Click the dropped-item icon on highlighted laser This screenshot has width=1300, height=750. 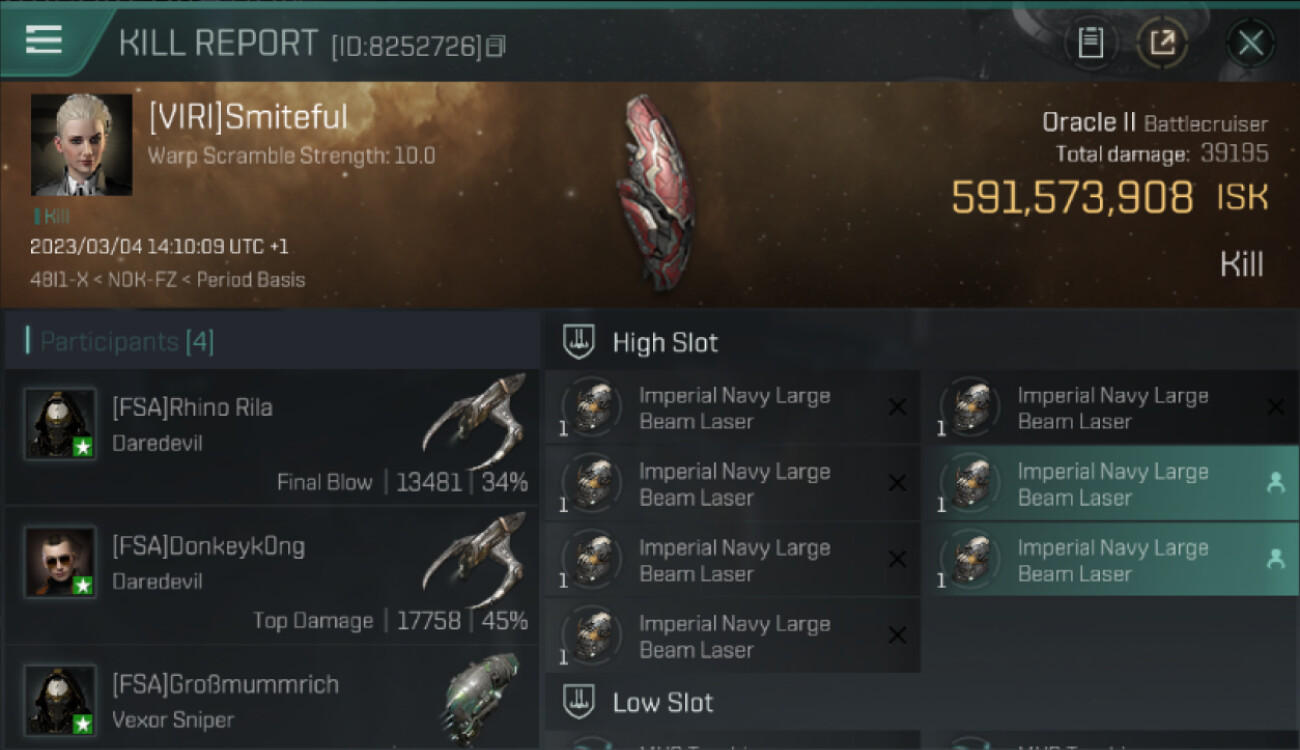1275,483
